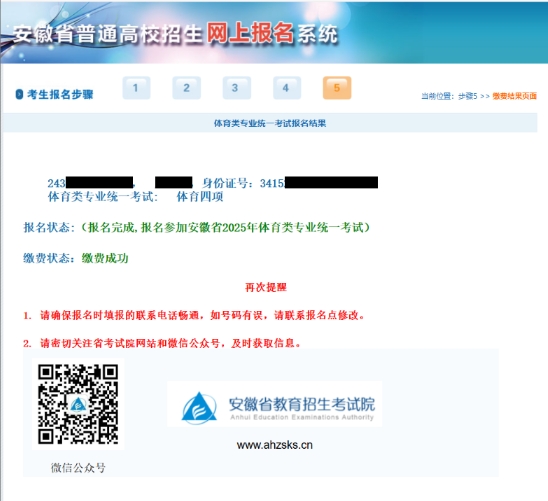Click step 1 icon in registration steps

coord(136,88)
